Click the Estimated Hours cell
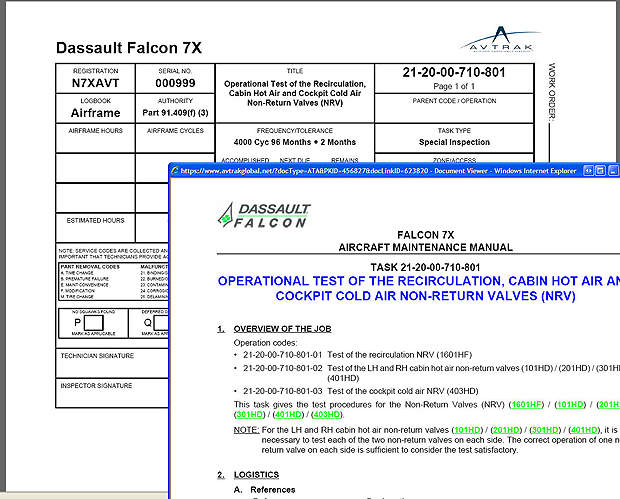 point(95,227)
